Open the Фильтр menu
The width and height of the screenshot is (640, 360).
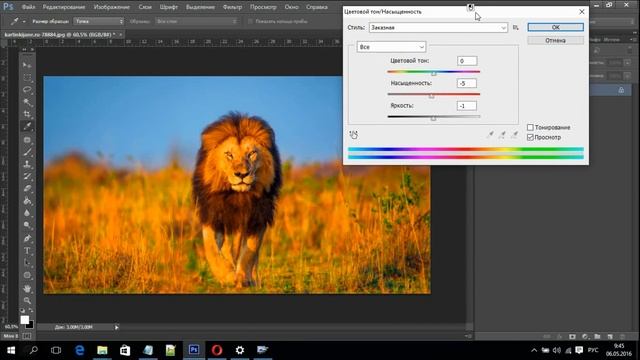[x=232, y=7]
